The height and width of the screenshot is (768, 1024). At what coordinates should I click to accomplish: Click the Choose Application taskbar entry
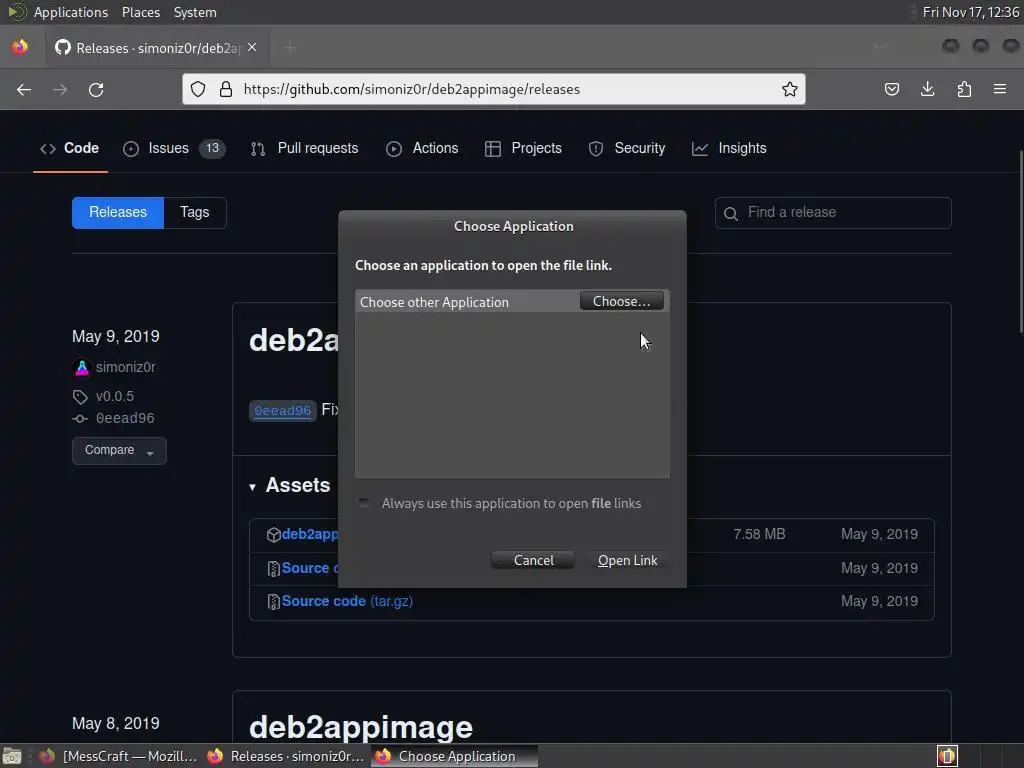point(455,756)
